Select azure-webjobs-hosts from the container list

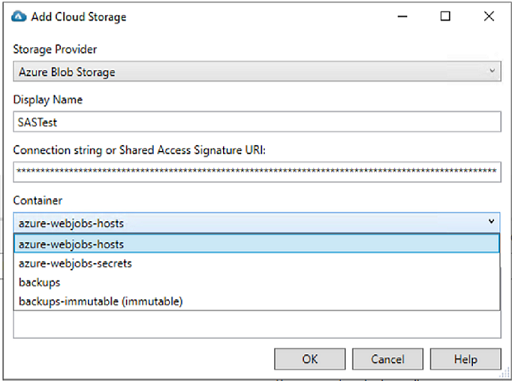coord(257,244)
